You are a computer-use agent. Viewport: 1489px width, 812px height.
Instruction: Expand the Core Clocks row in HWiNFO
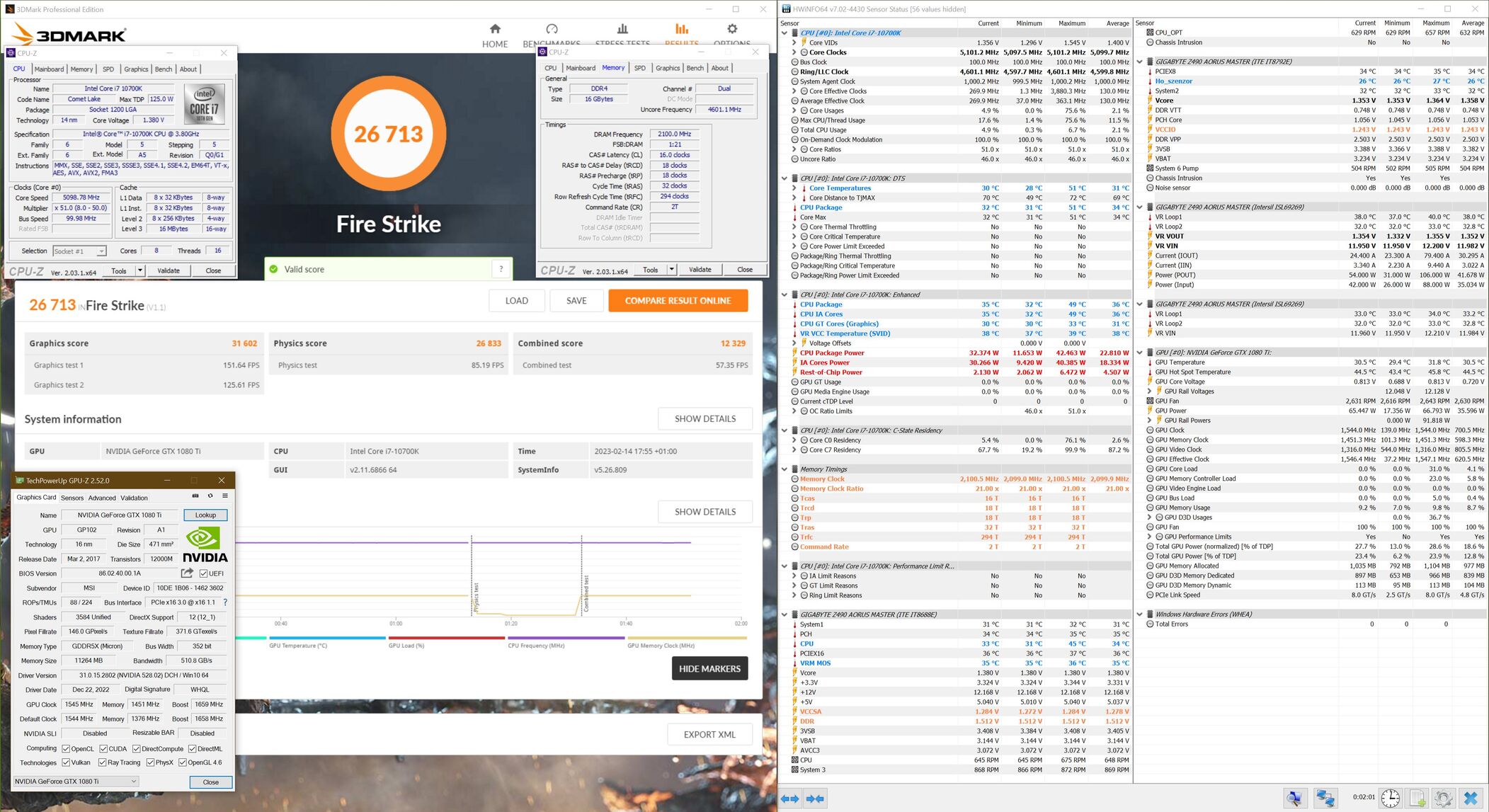794,52
